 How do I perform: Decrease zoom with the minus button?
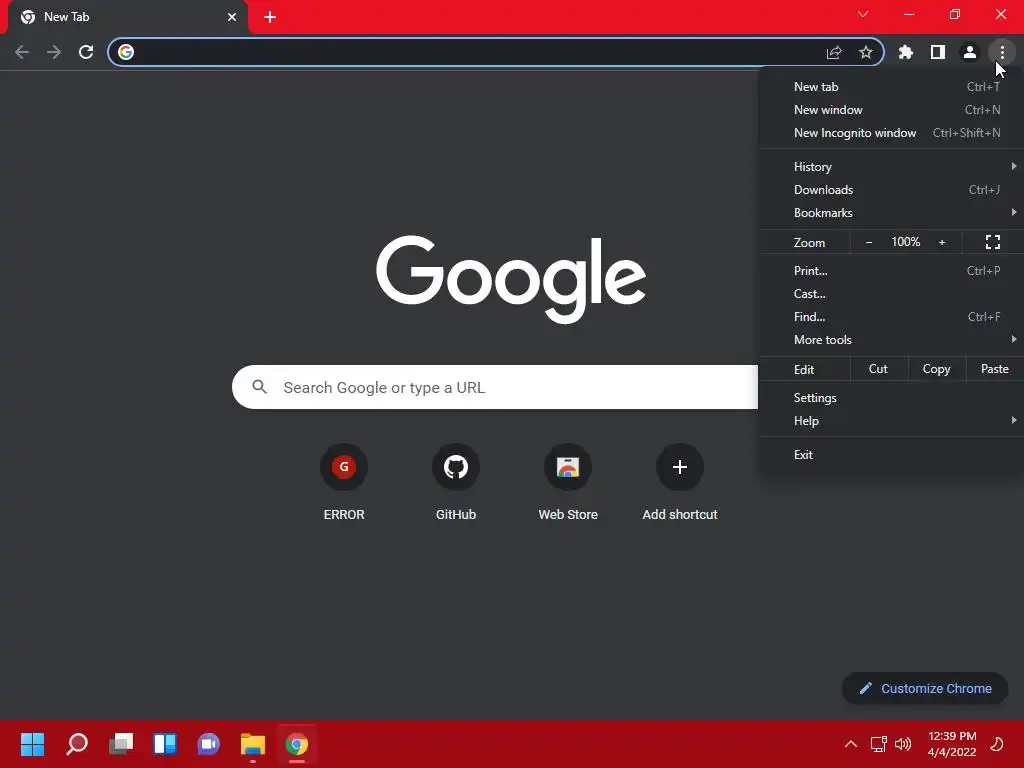[869, 242]
